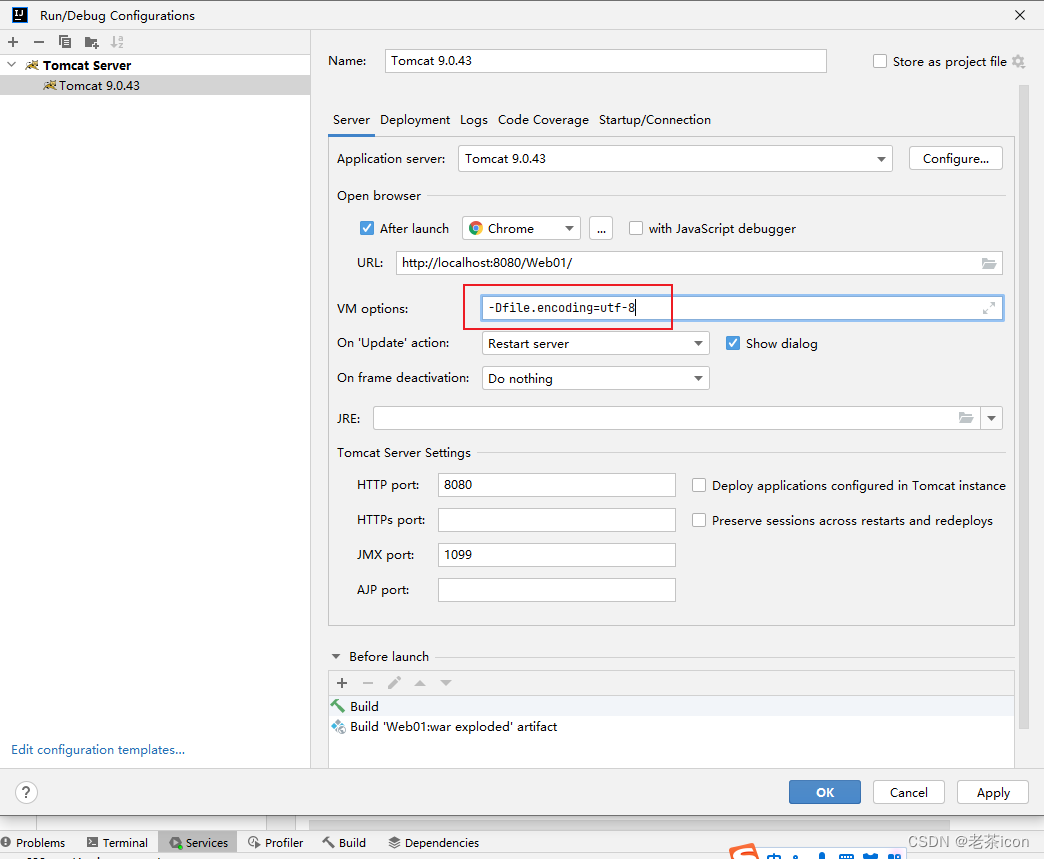
Task: Click the Cancel button
Action: tap(908, 792)
